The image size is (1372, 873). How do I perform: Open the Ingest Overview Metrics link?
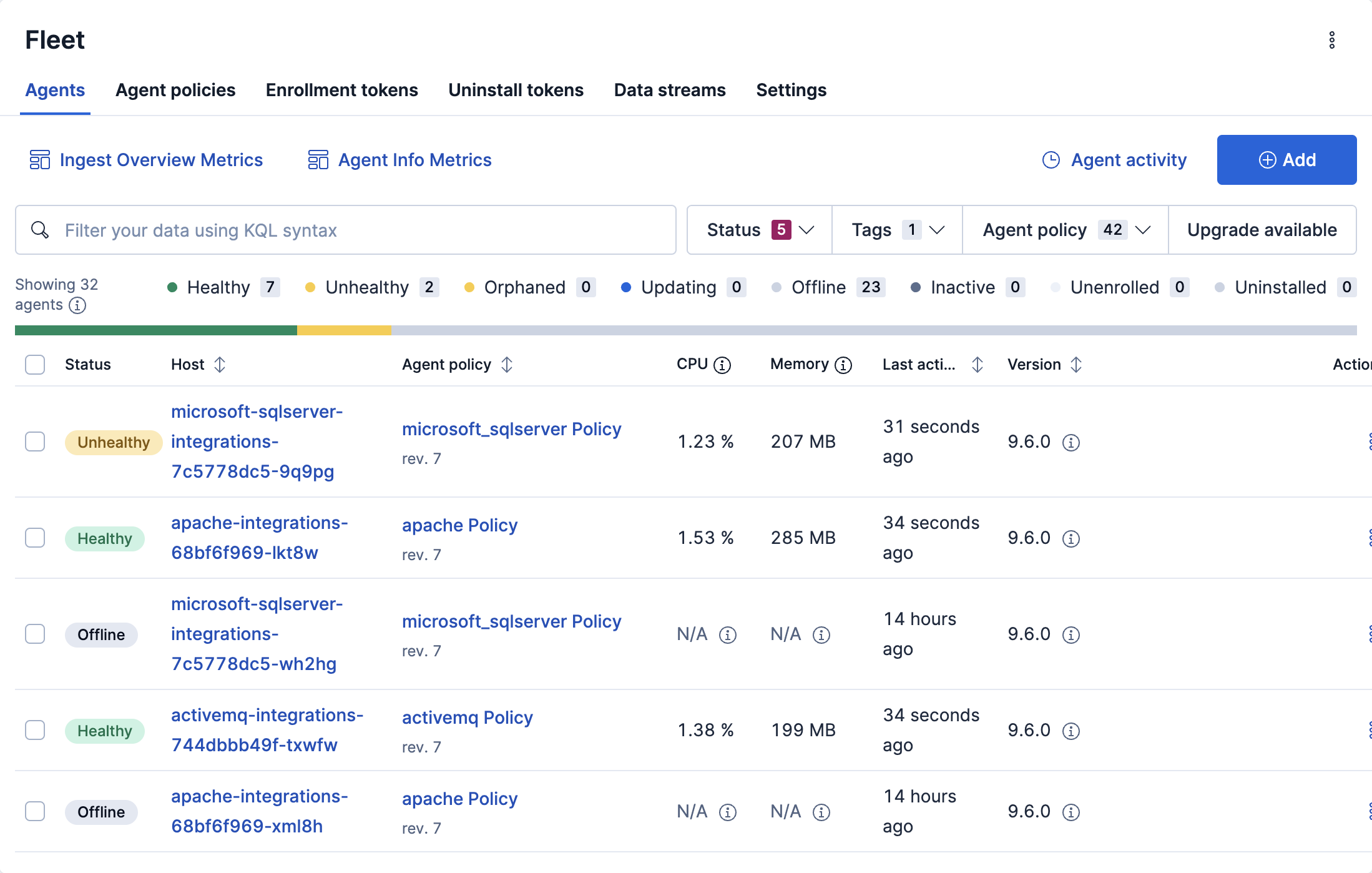[x=161, y=160]
